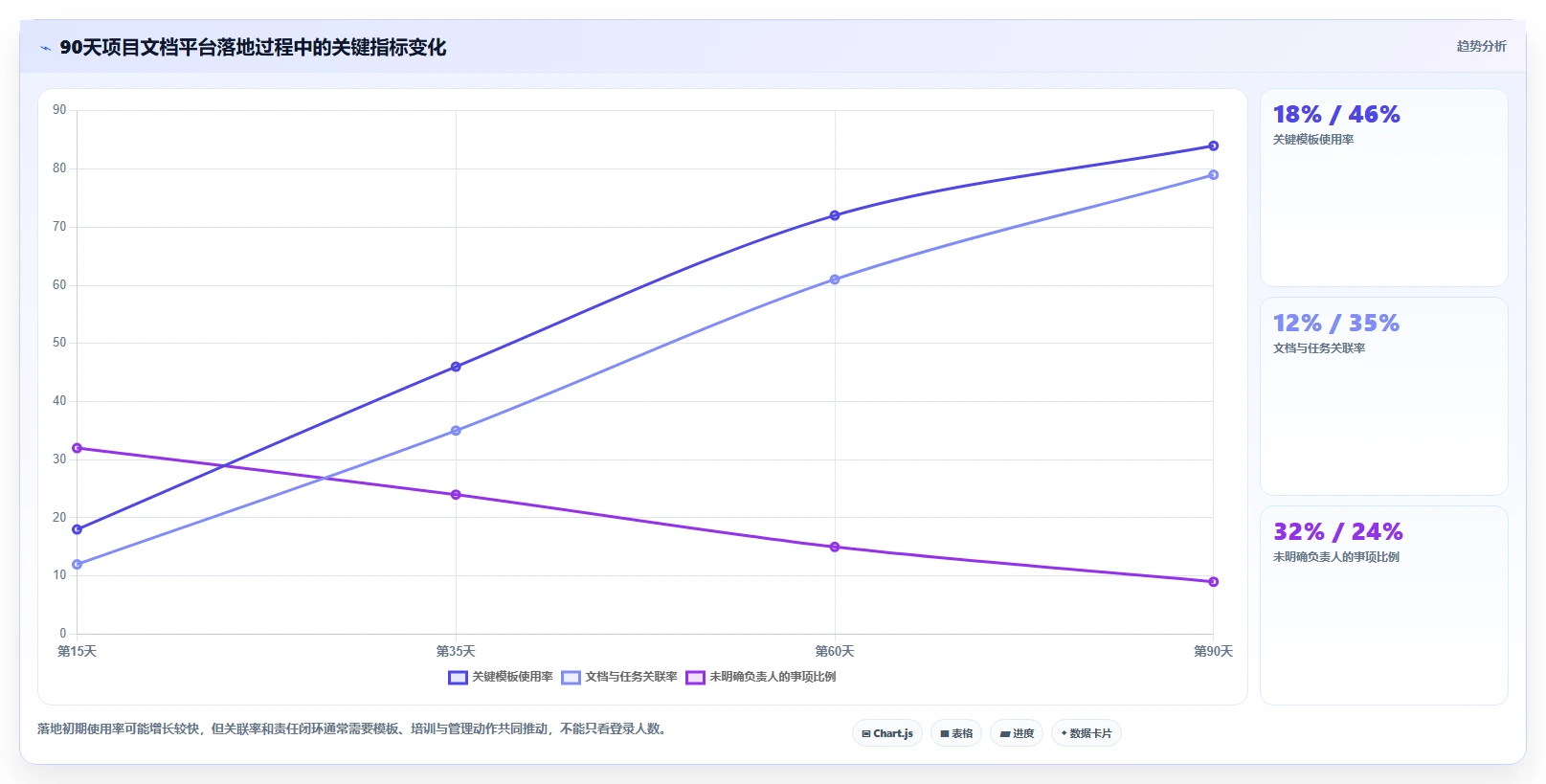Click the 文档与任务关联率 point at 第90天

pos(1213,175)
